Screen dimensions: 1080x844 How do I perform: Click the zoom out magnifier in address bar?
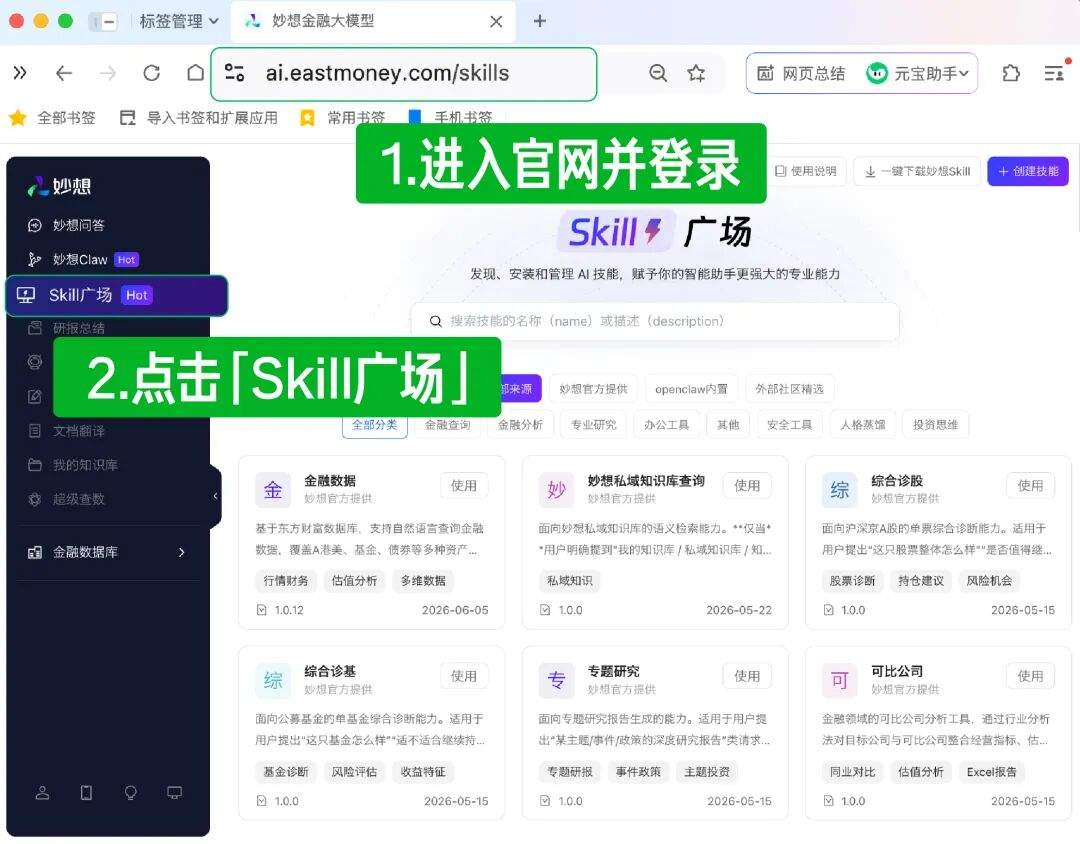(658, 73)
